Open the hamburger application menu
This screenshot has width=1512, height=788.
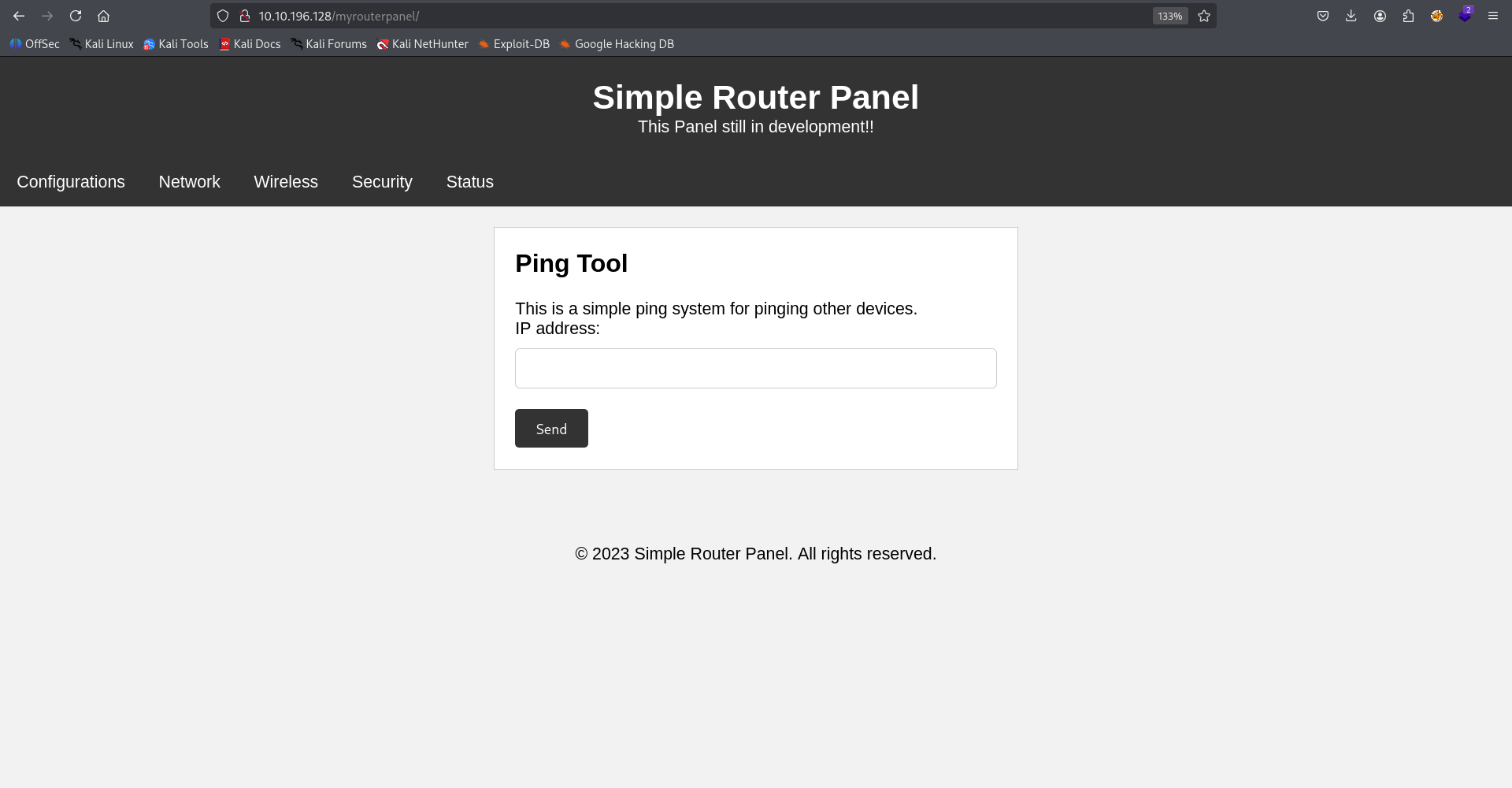pos(1493,16)
